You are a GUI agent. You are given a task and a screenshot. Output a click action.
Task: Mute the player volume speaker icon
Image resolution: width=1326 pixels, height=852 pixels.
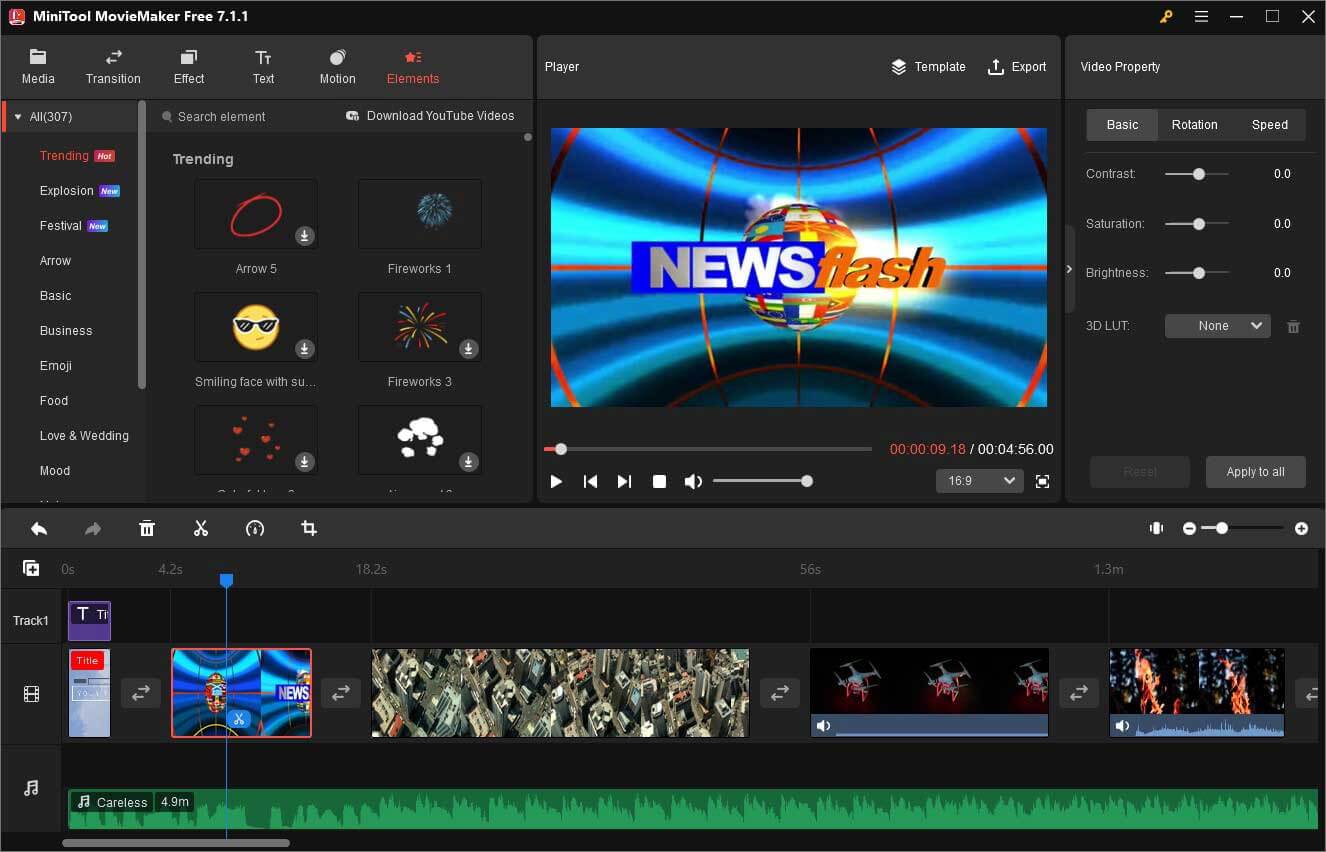click(693, 481)
